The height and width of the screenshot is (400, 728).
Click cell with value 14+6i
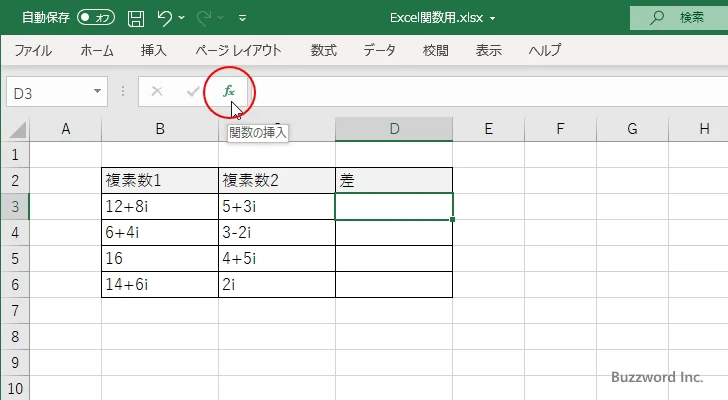pos(160,284)
